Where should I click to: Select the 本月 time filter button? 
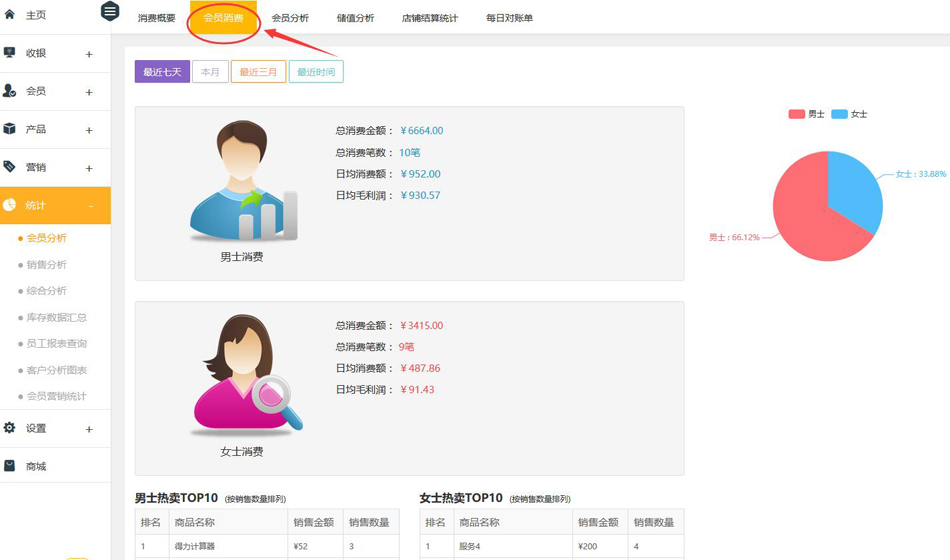click(210, 72)
